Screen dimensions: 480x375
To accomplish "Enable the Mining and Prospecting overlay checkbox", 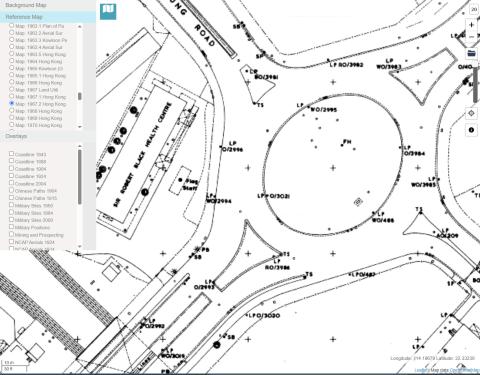I will click(x=11, y=234).
